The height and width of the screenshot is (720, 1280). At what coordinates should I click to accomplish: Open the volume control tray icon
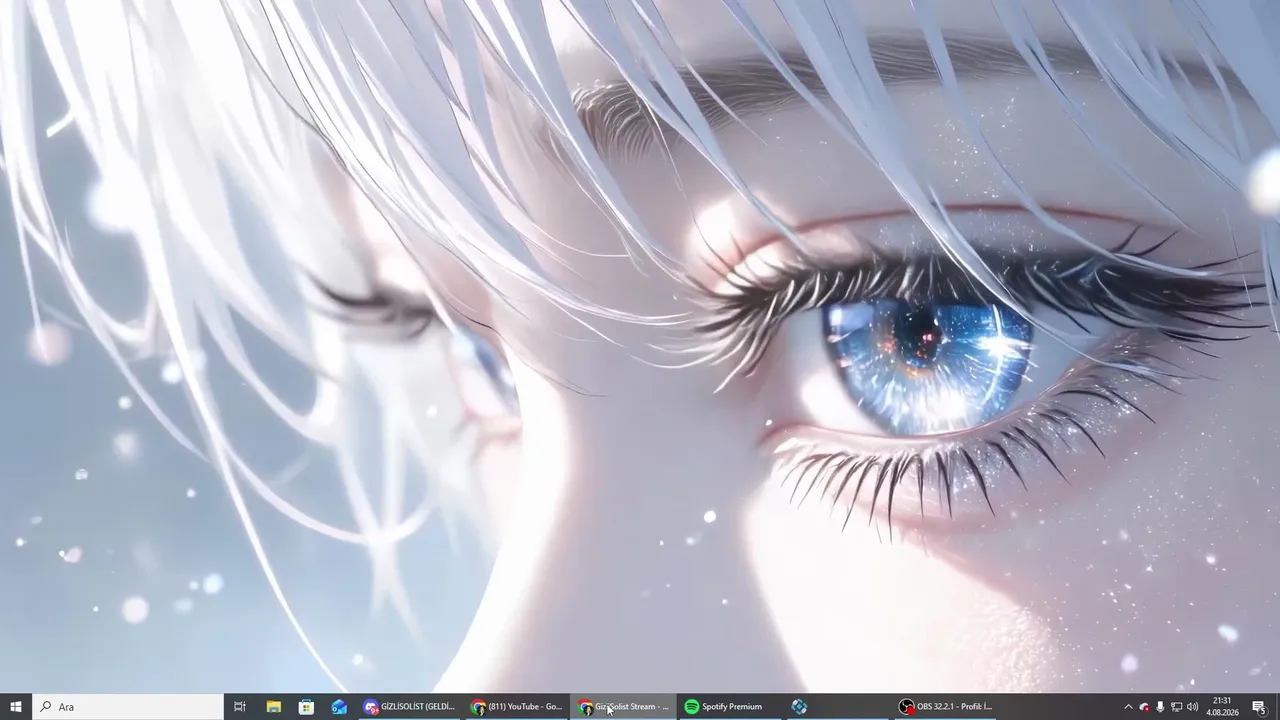pyautogui.click(x=1192, y=707)
